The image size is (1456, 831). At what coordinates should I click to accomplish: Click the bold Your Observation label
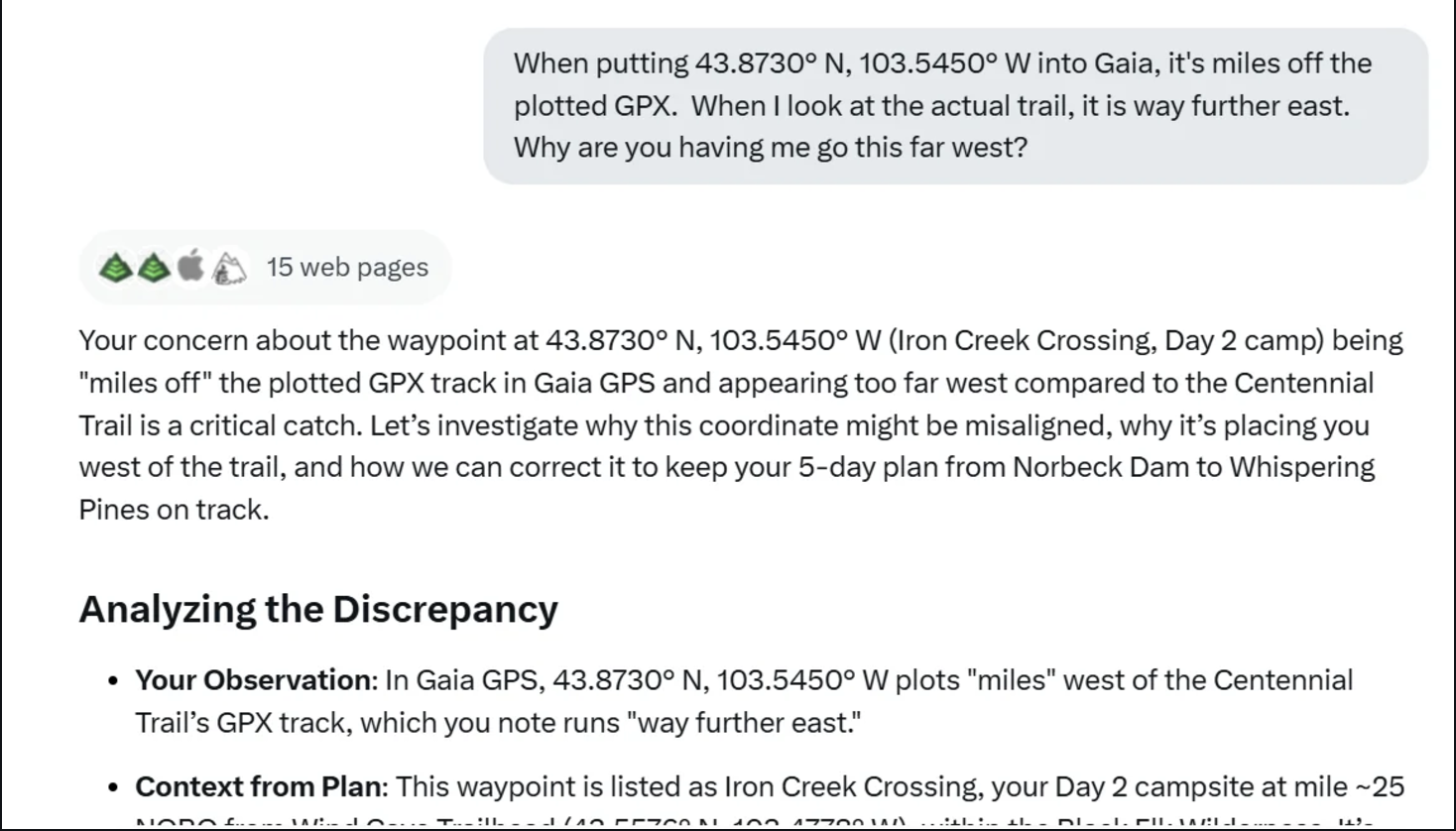click(x=254, y=680)
